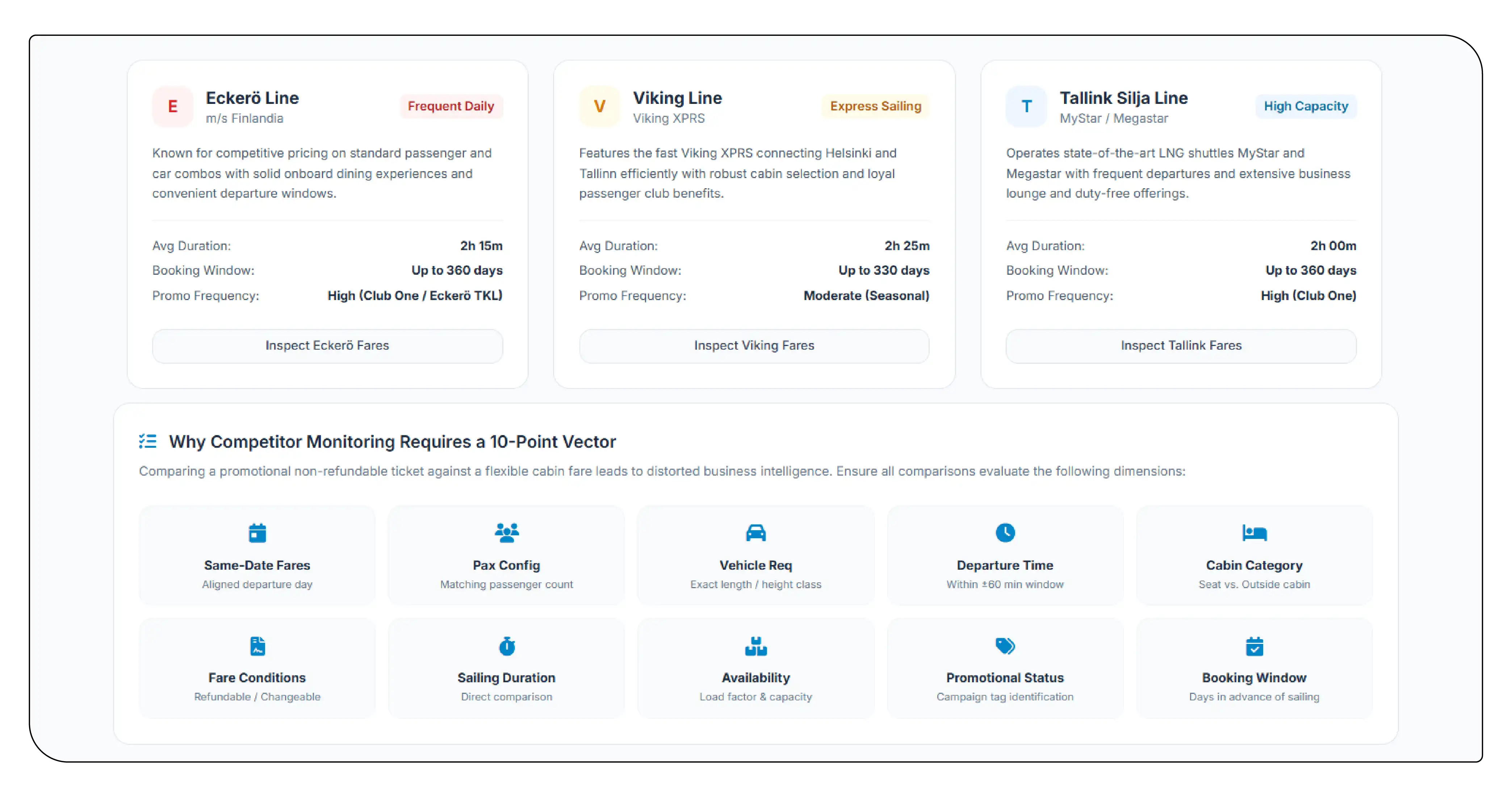The width and height of the screenshot is (1512, 797).
Task: Click the contract icon above Fare Conditions
Action: 257,646
